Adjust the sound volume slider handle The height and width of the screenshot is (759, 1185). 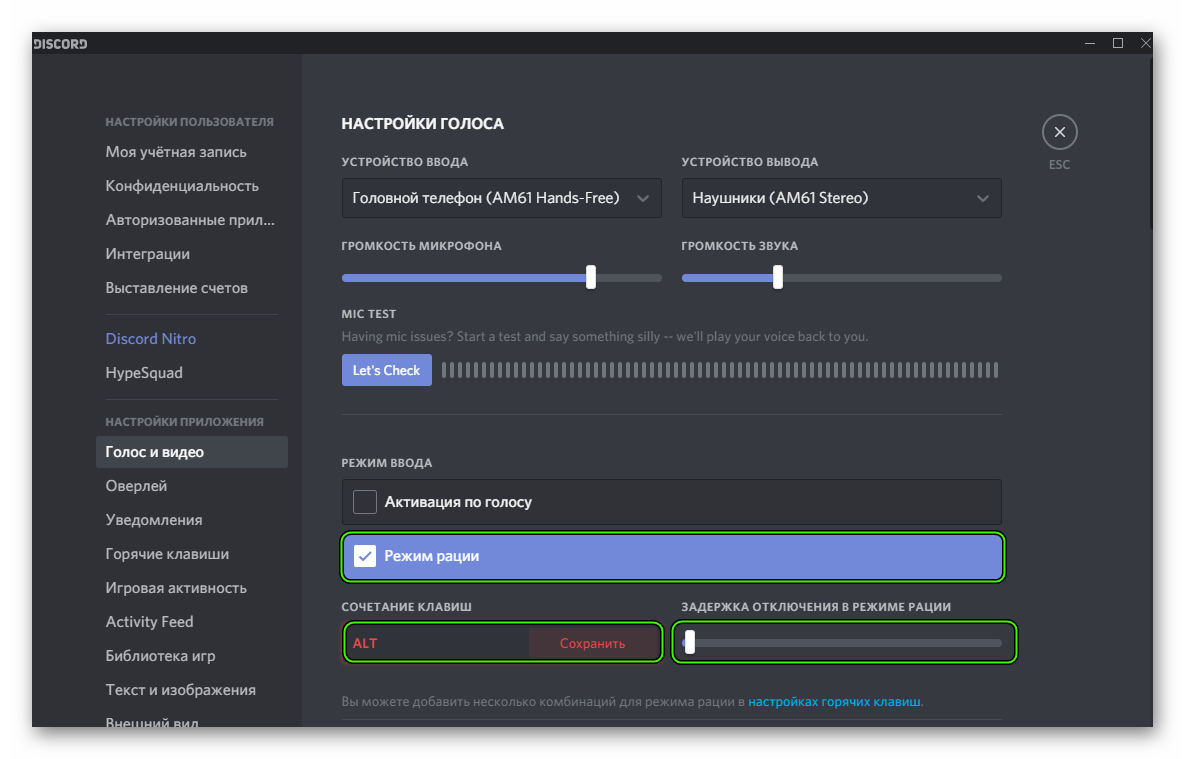(778, 277)
